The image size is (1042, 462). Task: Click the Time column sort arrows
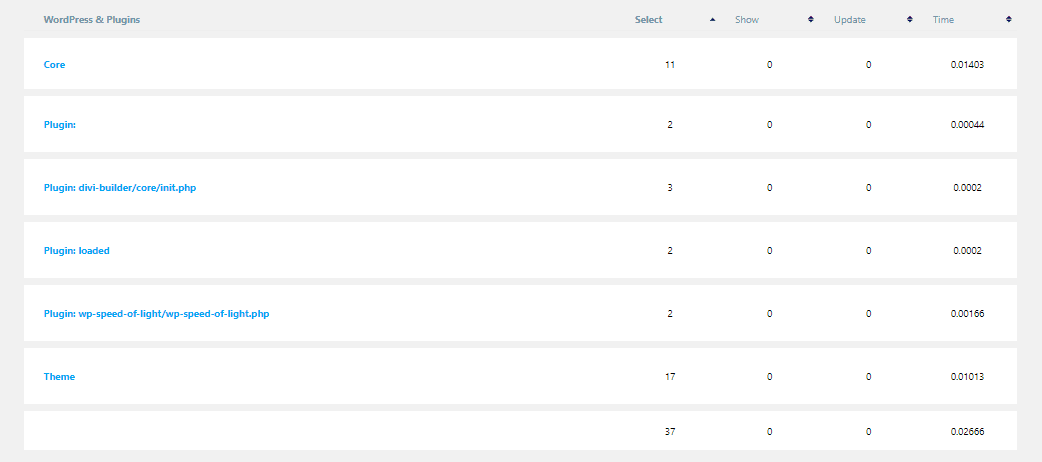[x=1009, y=20]
